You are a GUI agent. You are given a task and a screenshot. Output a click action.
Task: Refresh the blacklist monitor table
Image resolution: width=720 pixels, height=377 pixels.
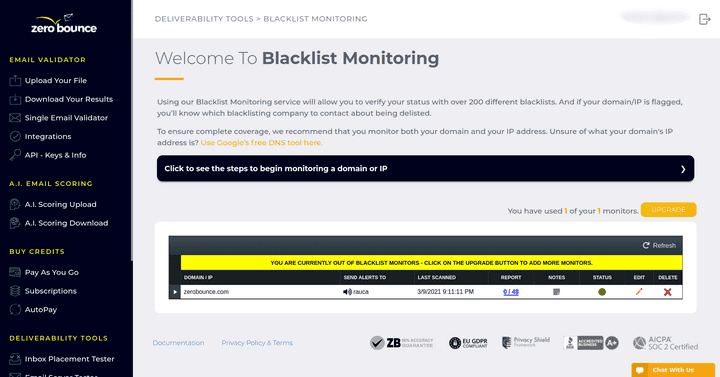(x=659, y=245)
